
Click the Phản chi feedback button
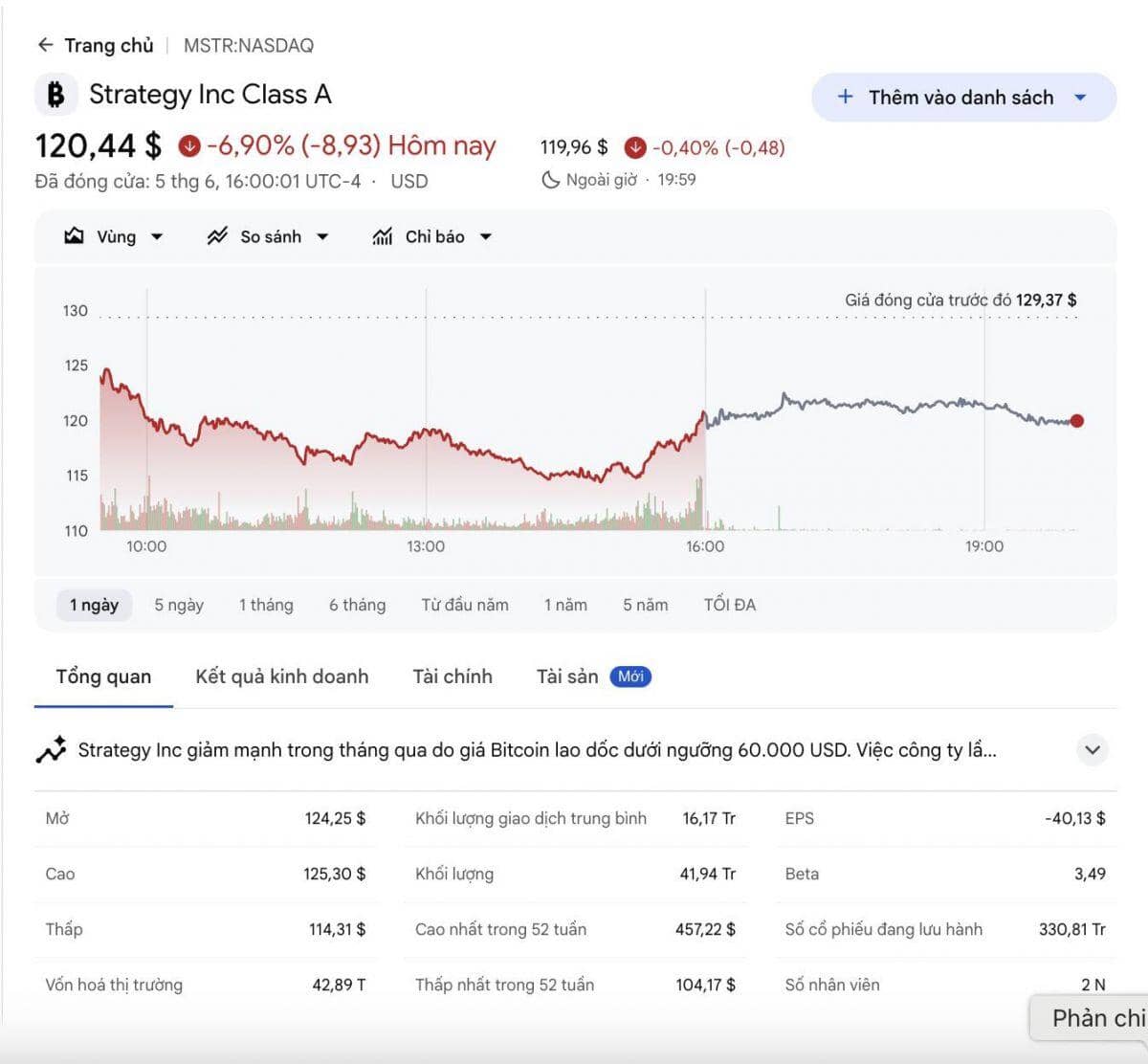[x=1090, y=1018]
